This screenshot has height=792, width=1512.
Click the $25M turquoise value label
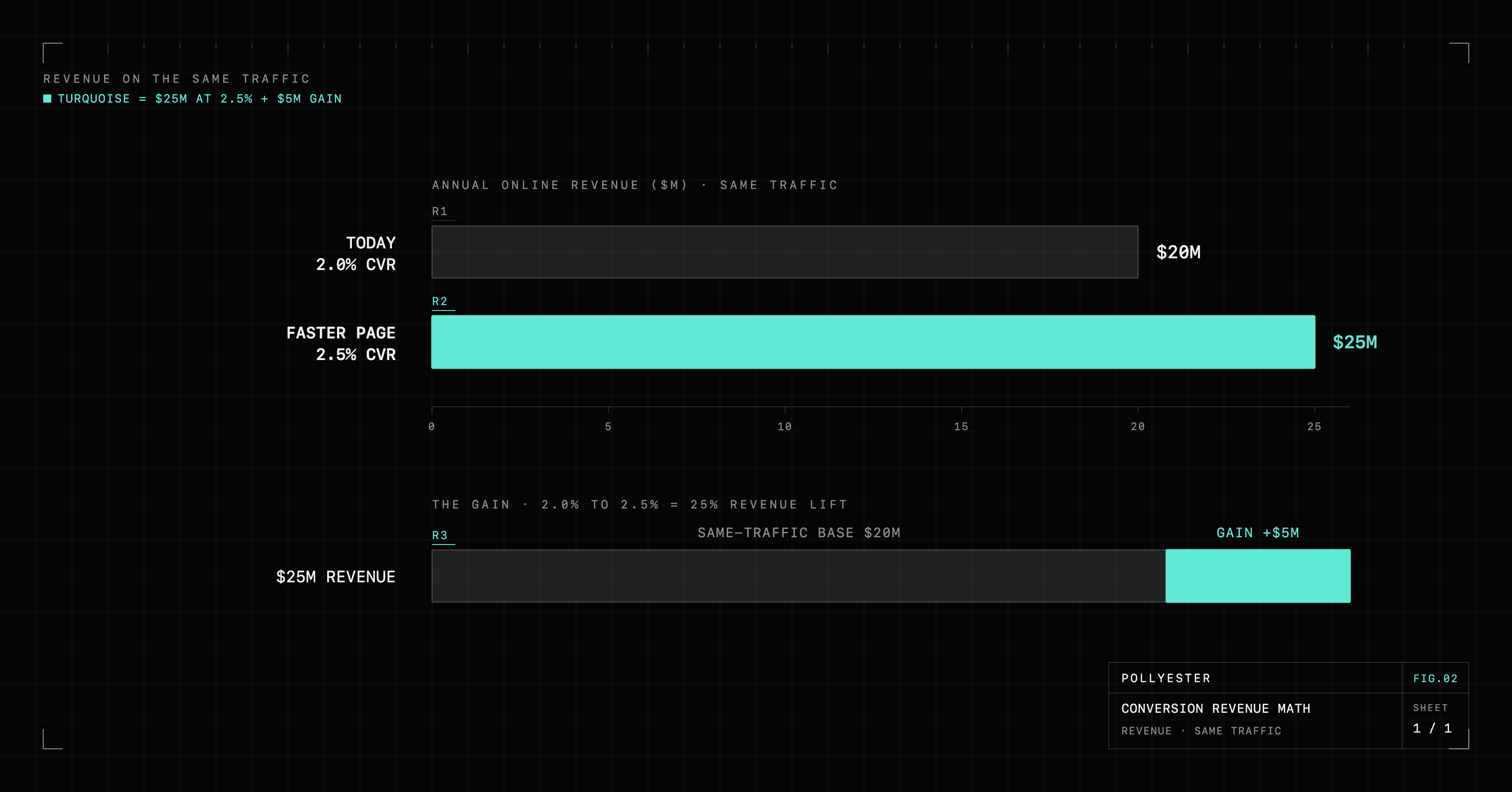[x=1354, y=342]
